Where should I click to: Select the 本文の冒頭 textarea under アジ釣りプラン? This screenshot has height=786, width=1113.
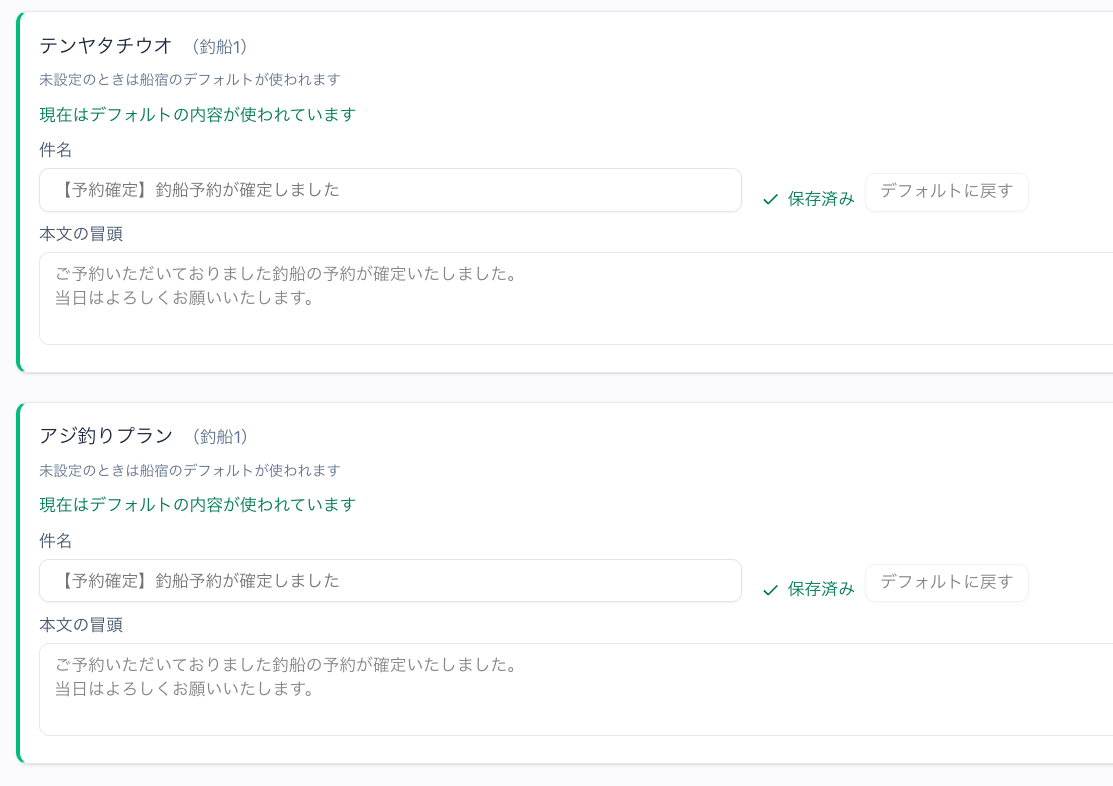[400, 688]
